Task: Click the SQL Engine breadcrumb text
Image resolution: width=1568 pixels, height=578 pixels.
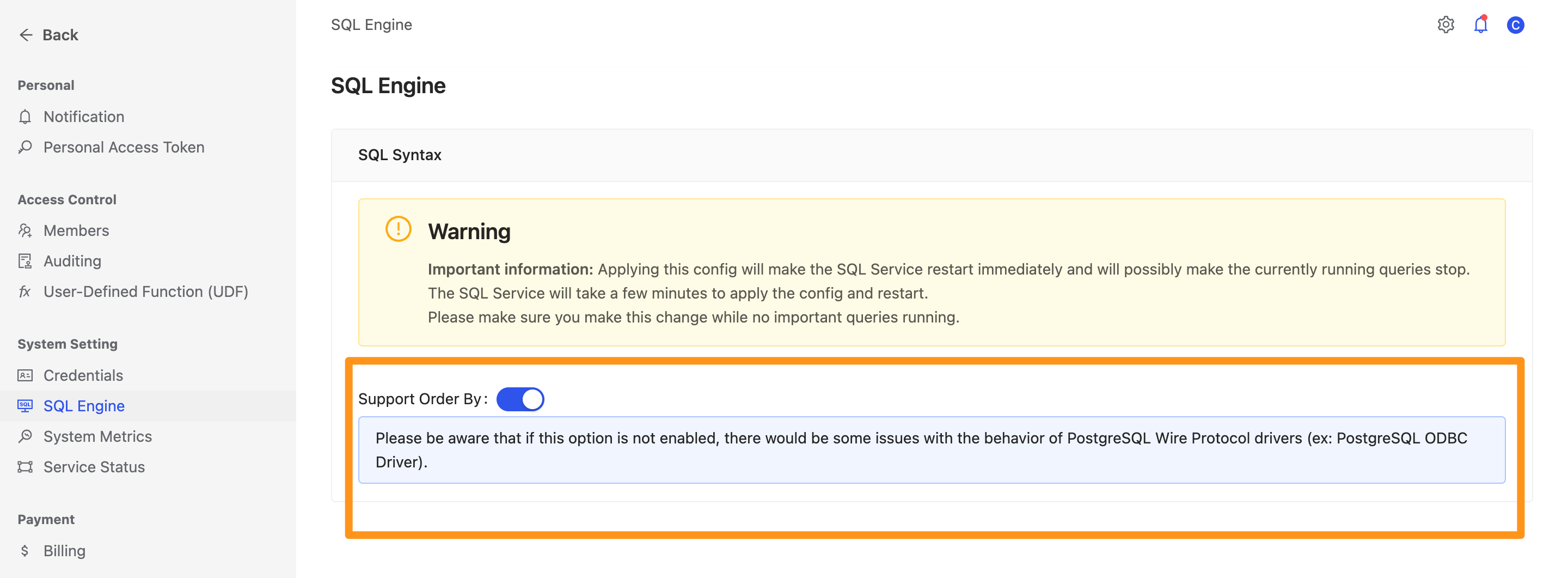Action: point(371,25)
